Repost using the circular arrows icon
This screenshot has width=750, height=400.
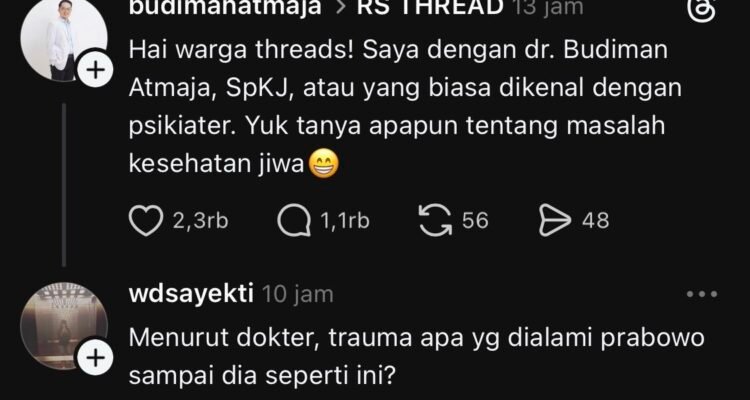pos(436,221)
